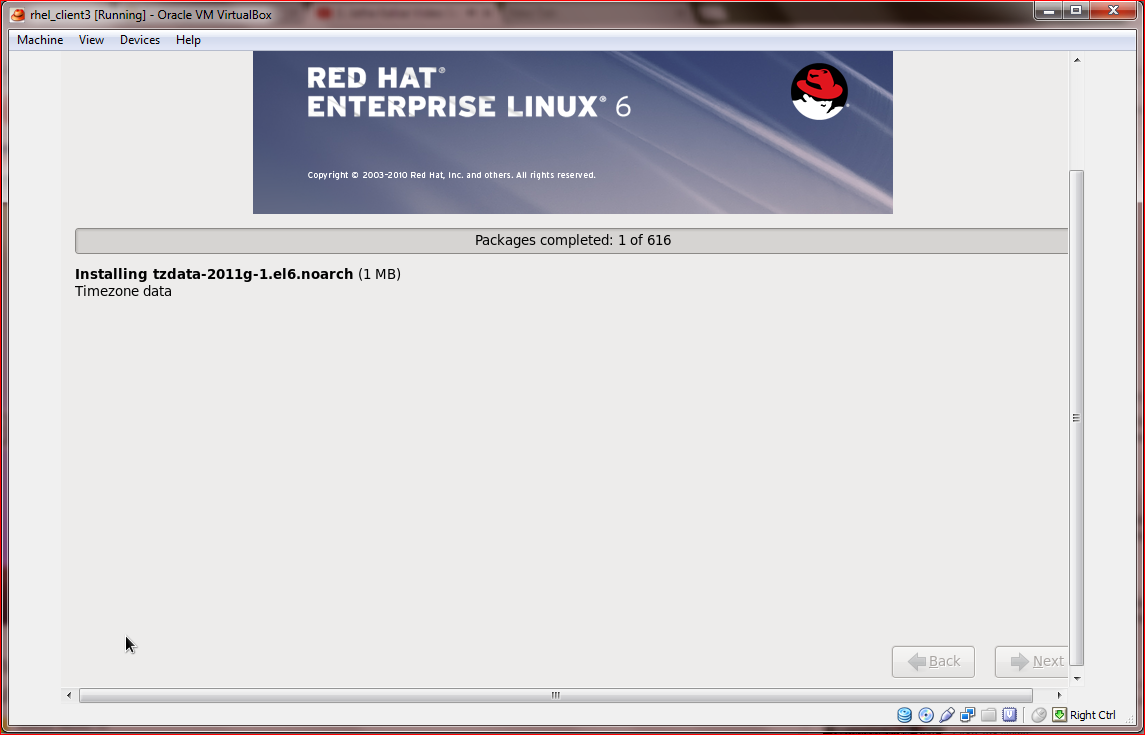Click the packages completed progress bar
The height and width of the screenshot is (735, 1145).
pyautogui.click(x=572, y=240)
